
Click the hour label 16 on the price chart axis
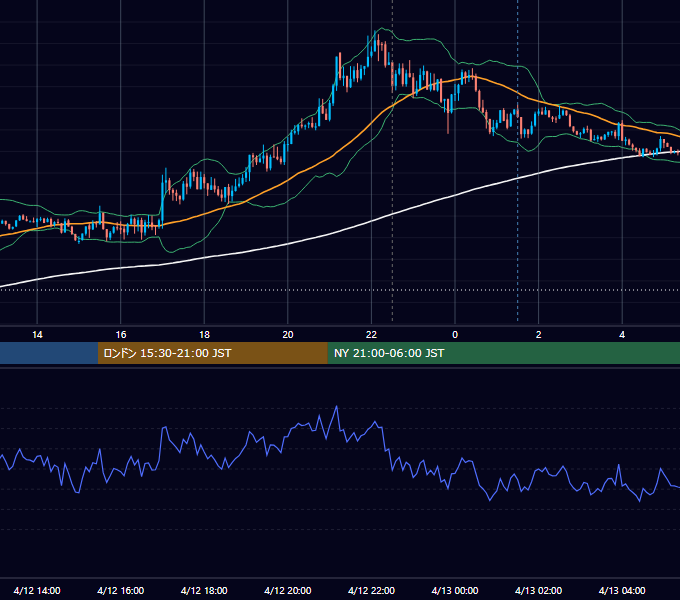pos(121,335)
